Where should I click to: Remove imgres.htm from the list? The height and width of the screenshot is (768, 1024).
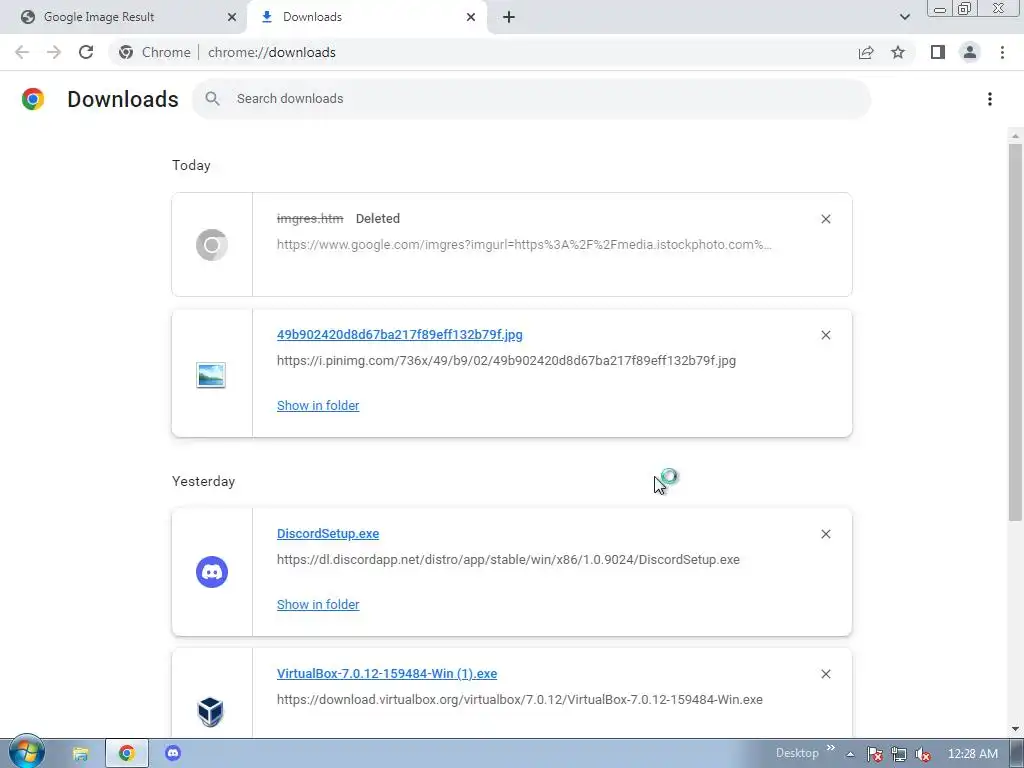pos(825,219)
